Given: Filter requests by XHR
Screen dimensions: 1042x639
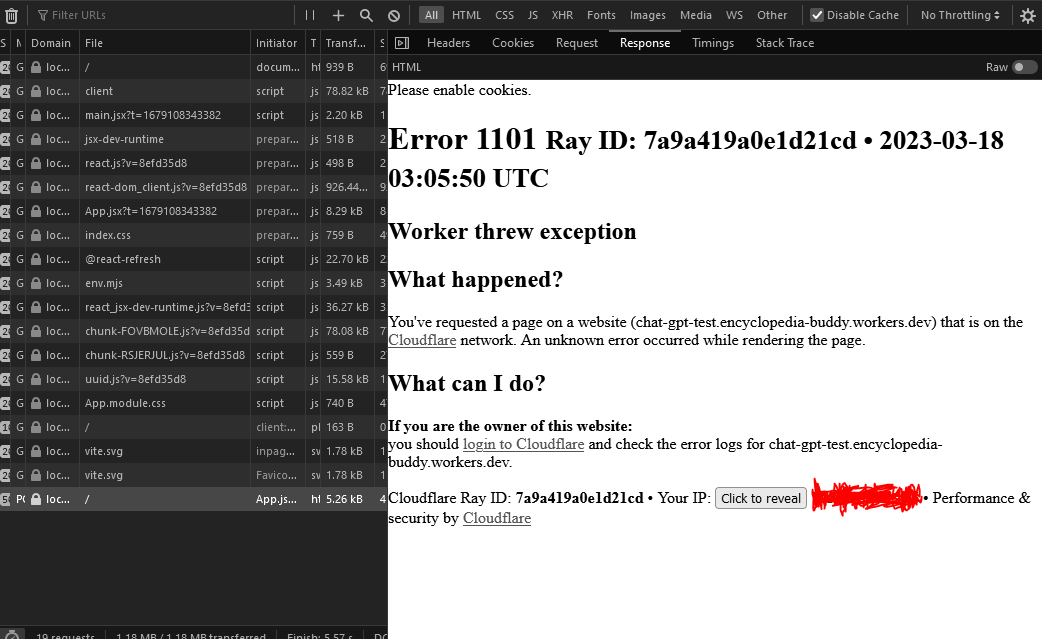Looking at the screenshot, I should [562, 15].
